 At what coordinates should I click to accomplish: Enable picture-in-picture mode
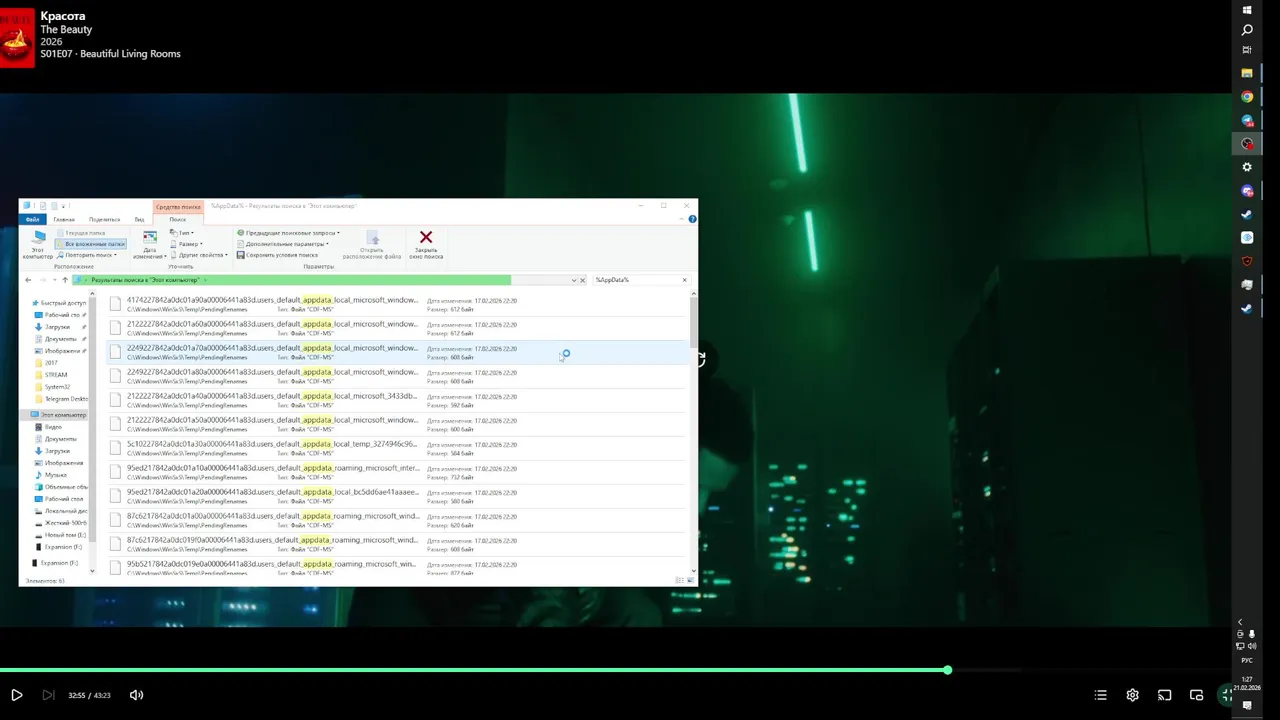click(1196, 695)
